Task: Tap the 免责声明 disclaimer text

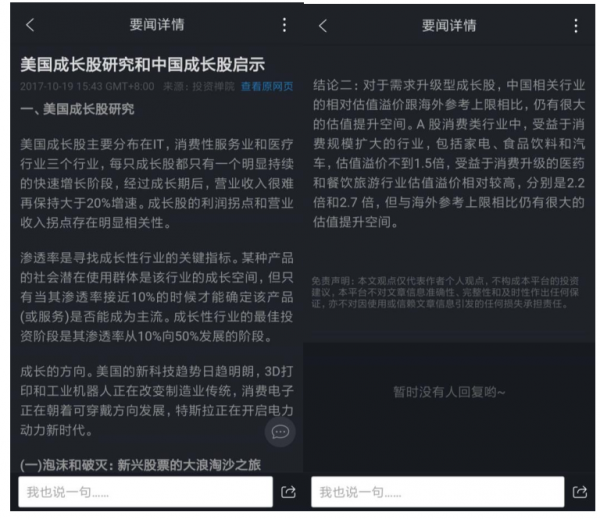Action: [445, 292]
